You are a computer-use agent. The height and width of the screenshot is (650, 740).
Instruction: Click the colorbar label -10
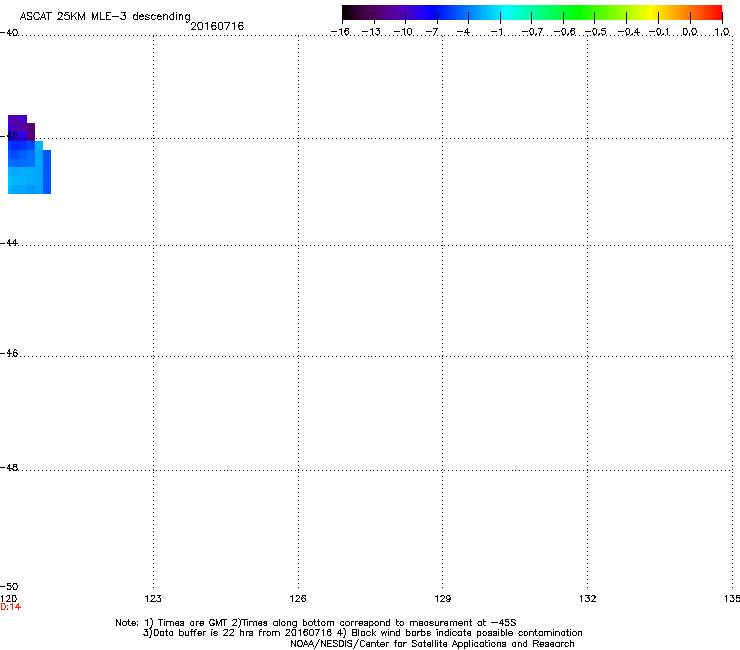403,32
